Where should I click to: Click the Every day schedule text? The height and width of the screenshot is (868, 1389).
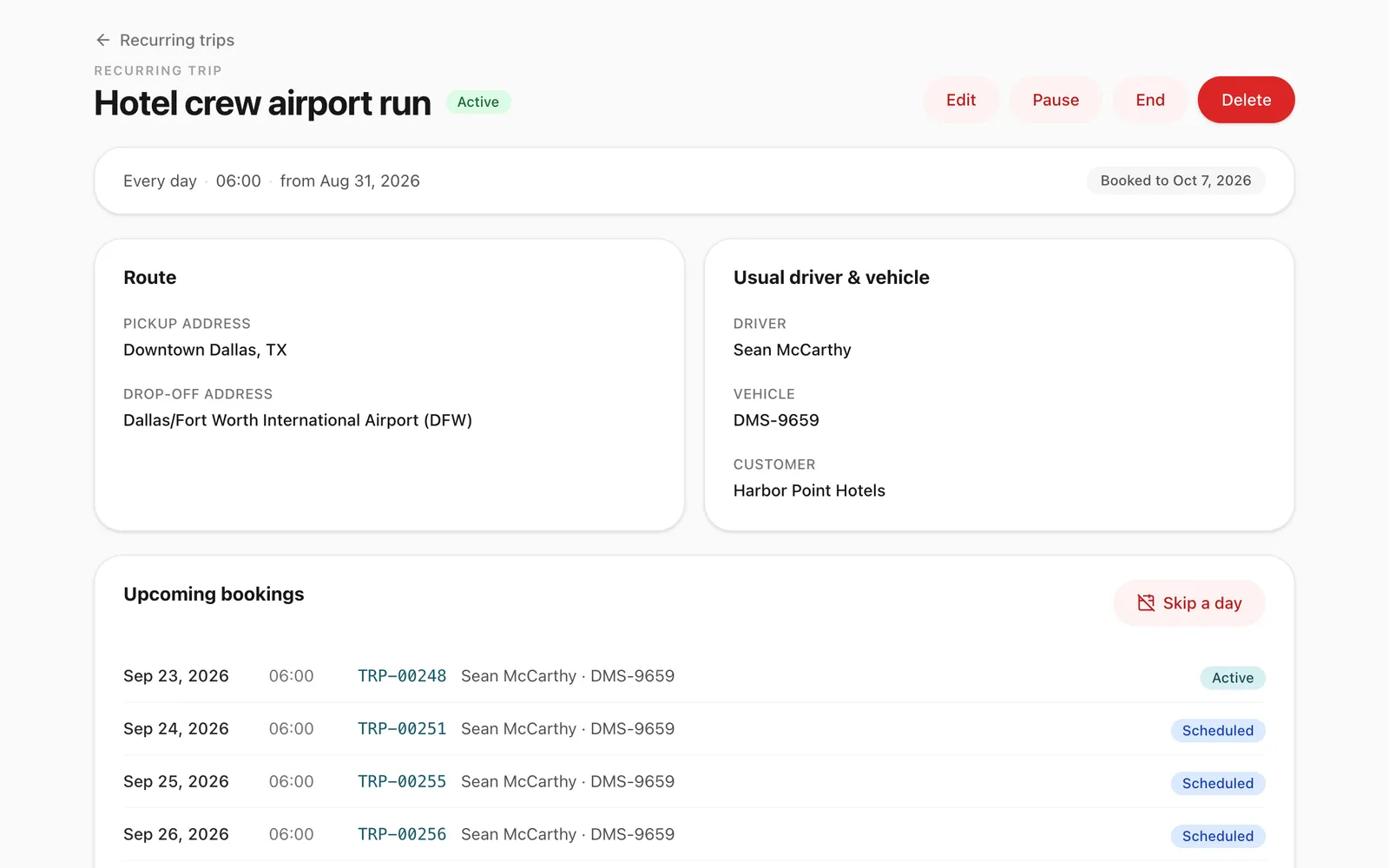coord(160,181)
